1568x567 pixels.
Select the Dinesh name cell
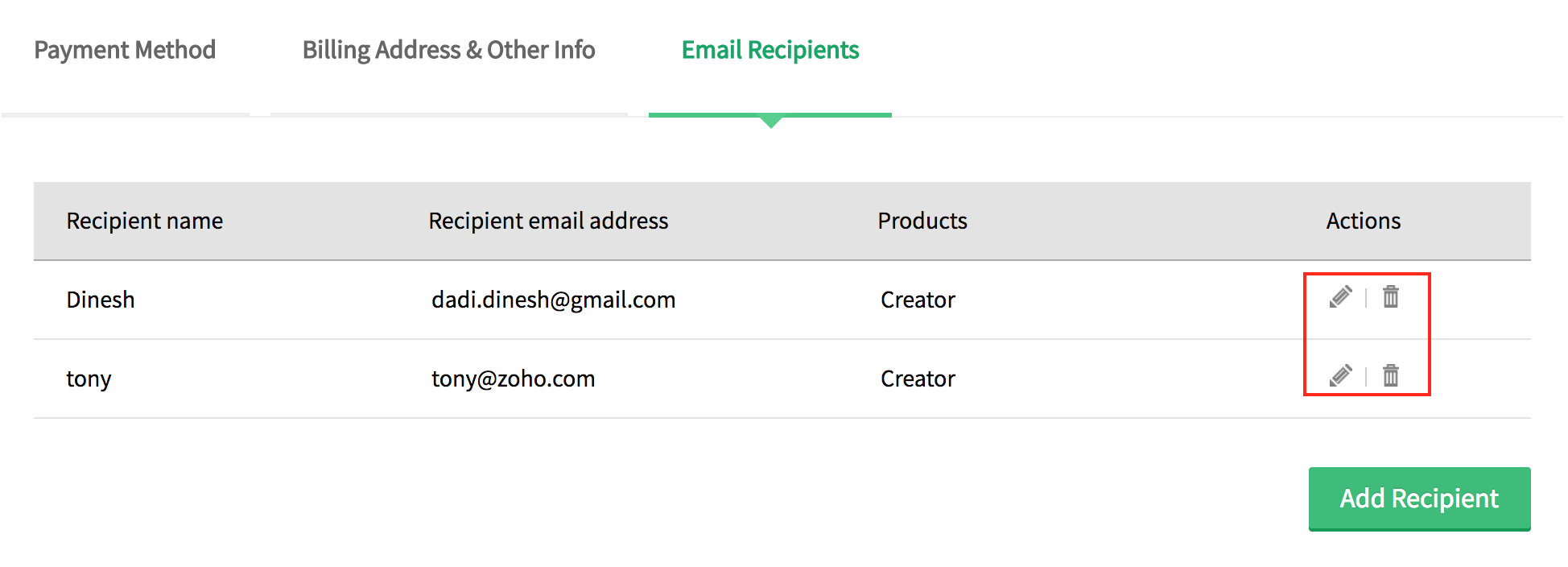click(101, 300)
